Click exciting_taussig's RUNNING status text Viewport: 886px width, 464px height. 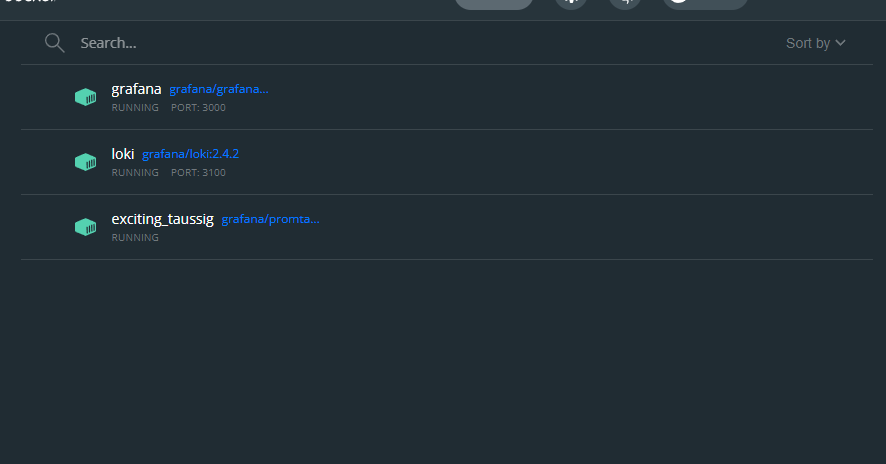[x=135, y=238]
